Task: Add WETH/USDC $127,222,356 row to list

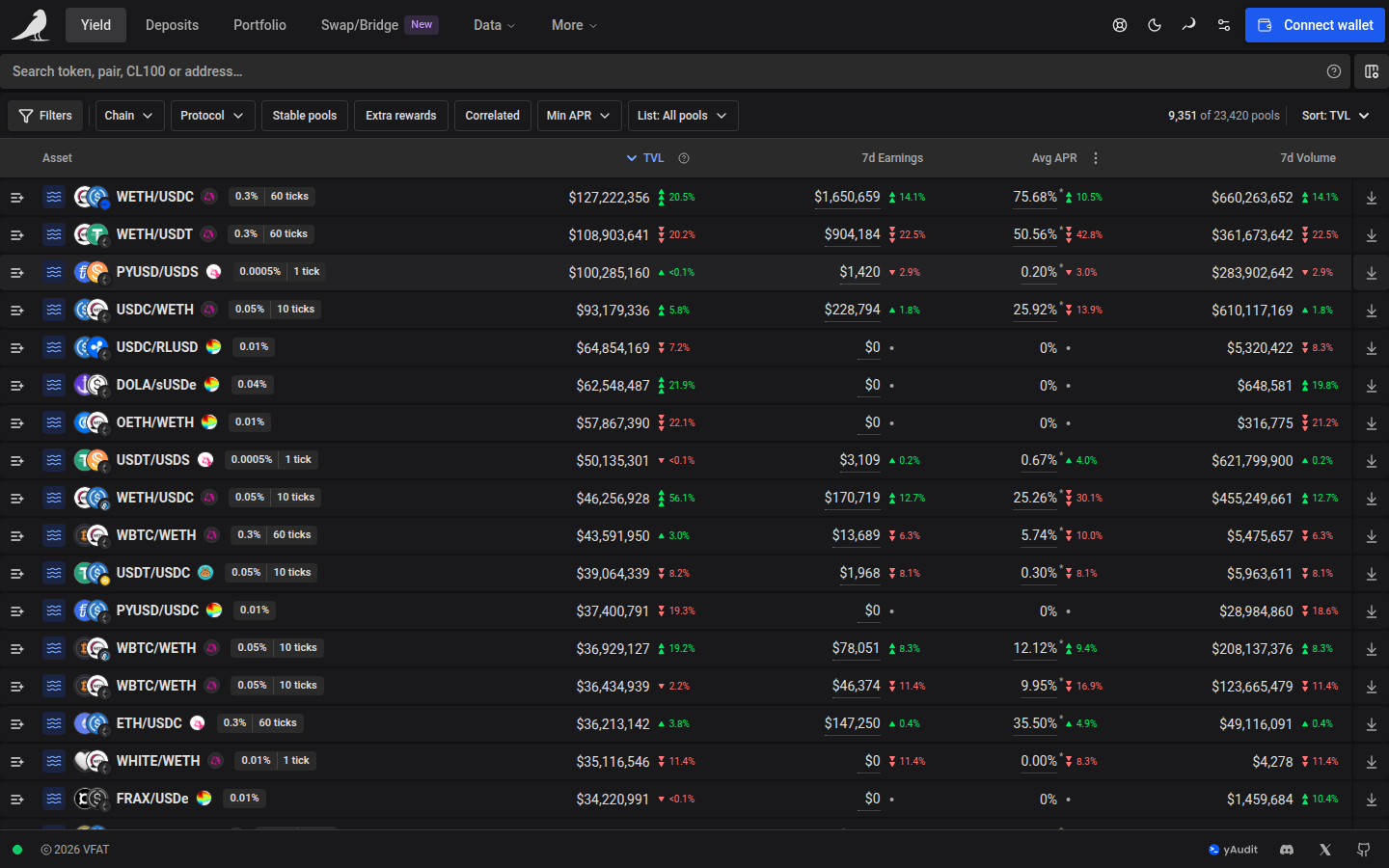Action: (16, 197)
